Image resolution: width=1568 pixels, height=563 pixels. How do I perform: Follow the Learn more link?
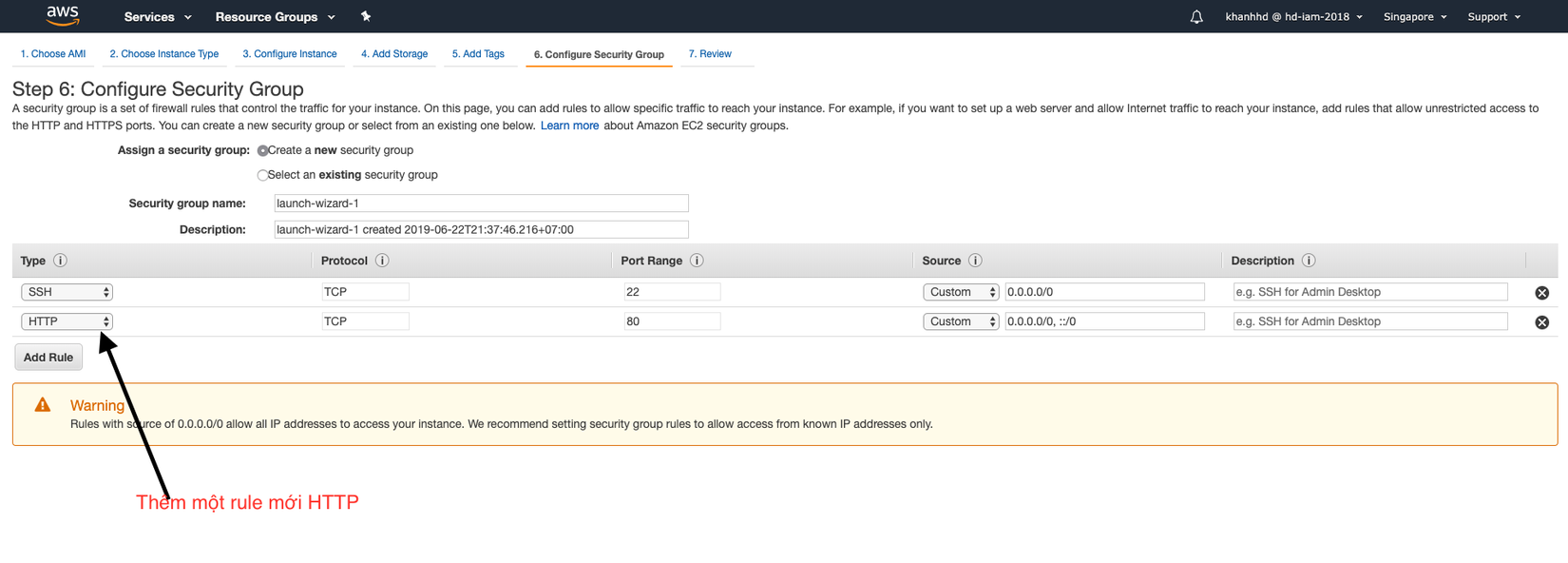point(569,126)
